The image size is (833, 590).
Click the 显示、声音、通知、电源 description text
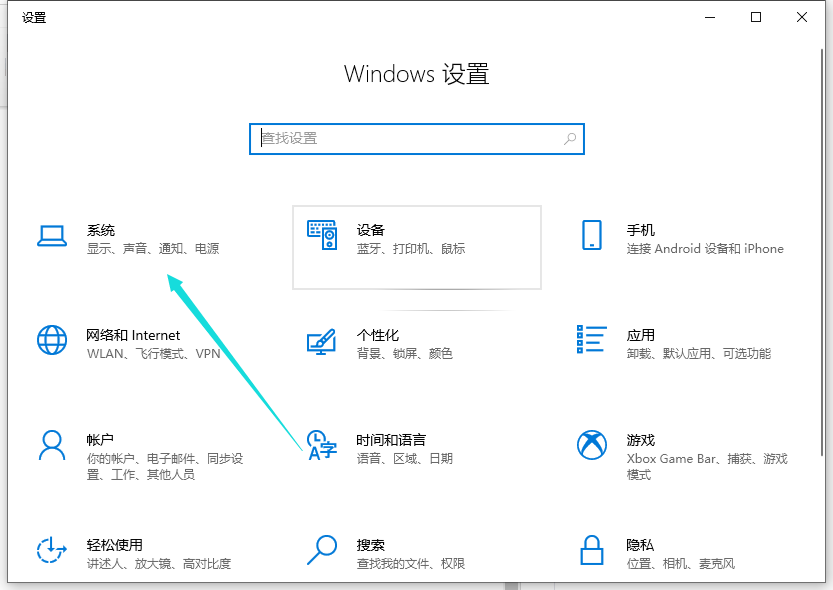click(x=151, y=248)
